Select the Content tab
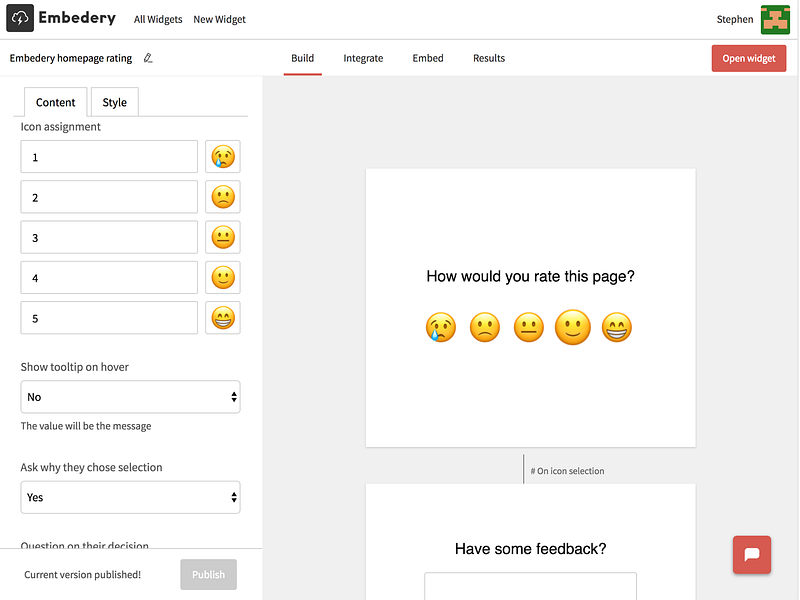800x600 pixels. 56,102
